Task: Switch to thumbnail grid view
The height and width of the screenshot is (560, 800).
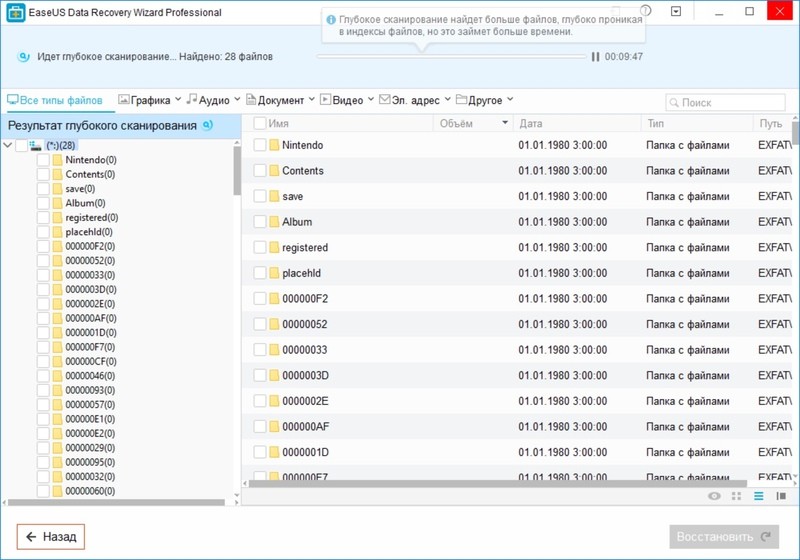Action: (737, 496)
